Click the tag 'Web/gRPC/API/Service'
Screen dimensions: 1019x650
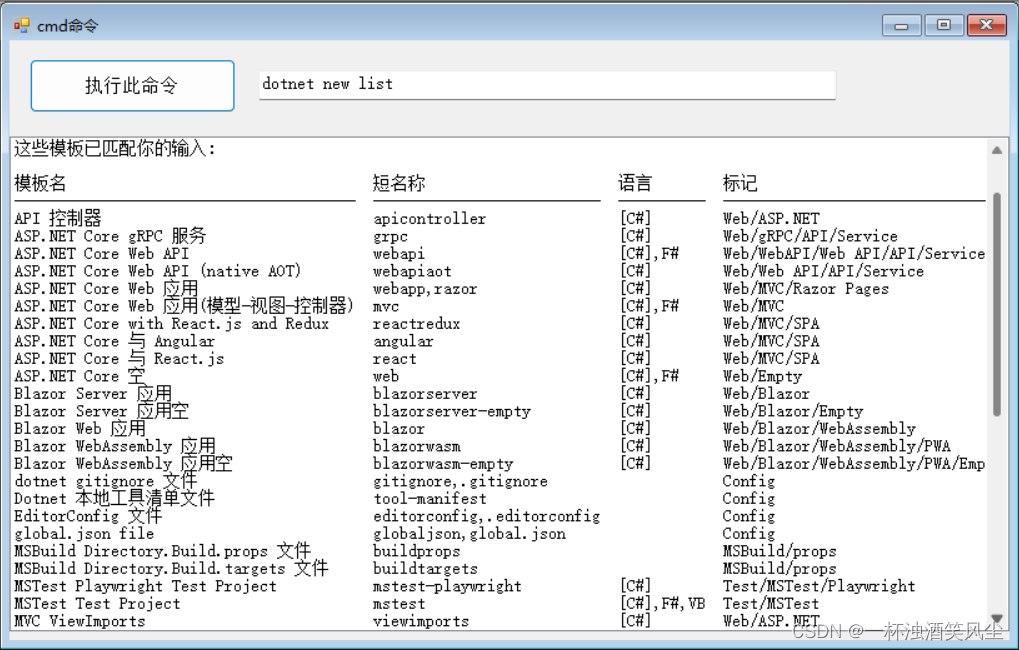click(x=810, y=237)
